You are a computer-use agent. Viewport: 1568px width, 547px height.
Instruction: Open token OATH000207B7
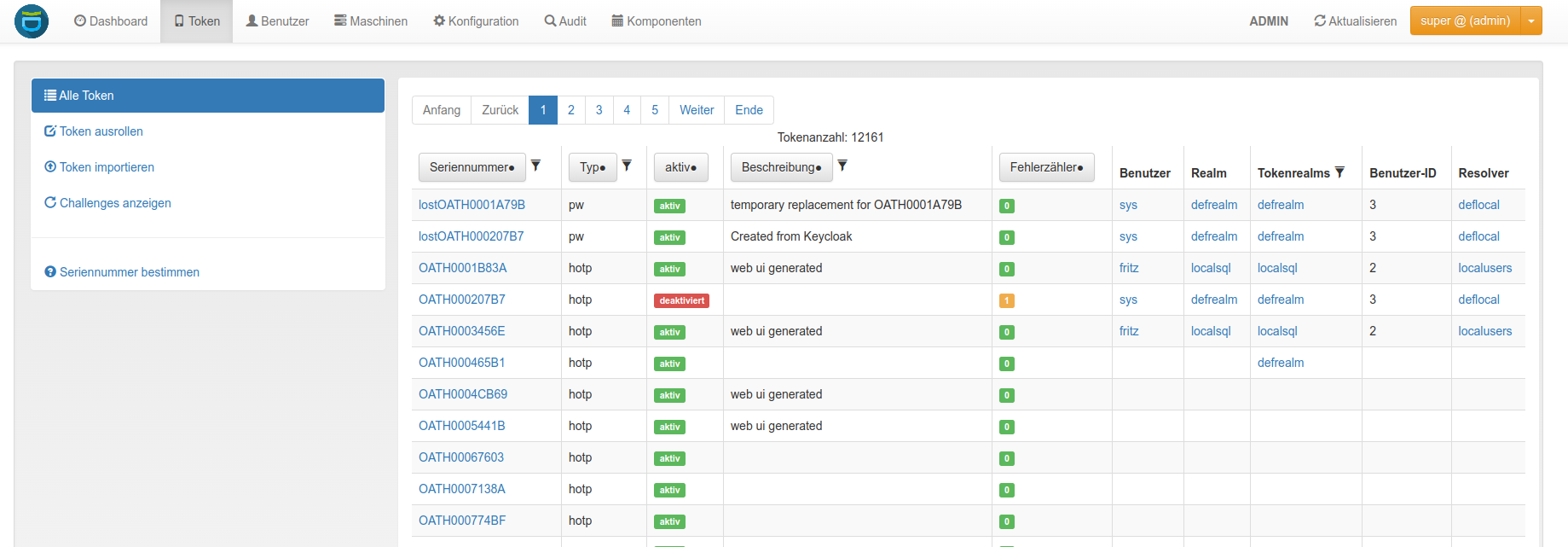coord(462,300)
